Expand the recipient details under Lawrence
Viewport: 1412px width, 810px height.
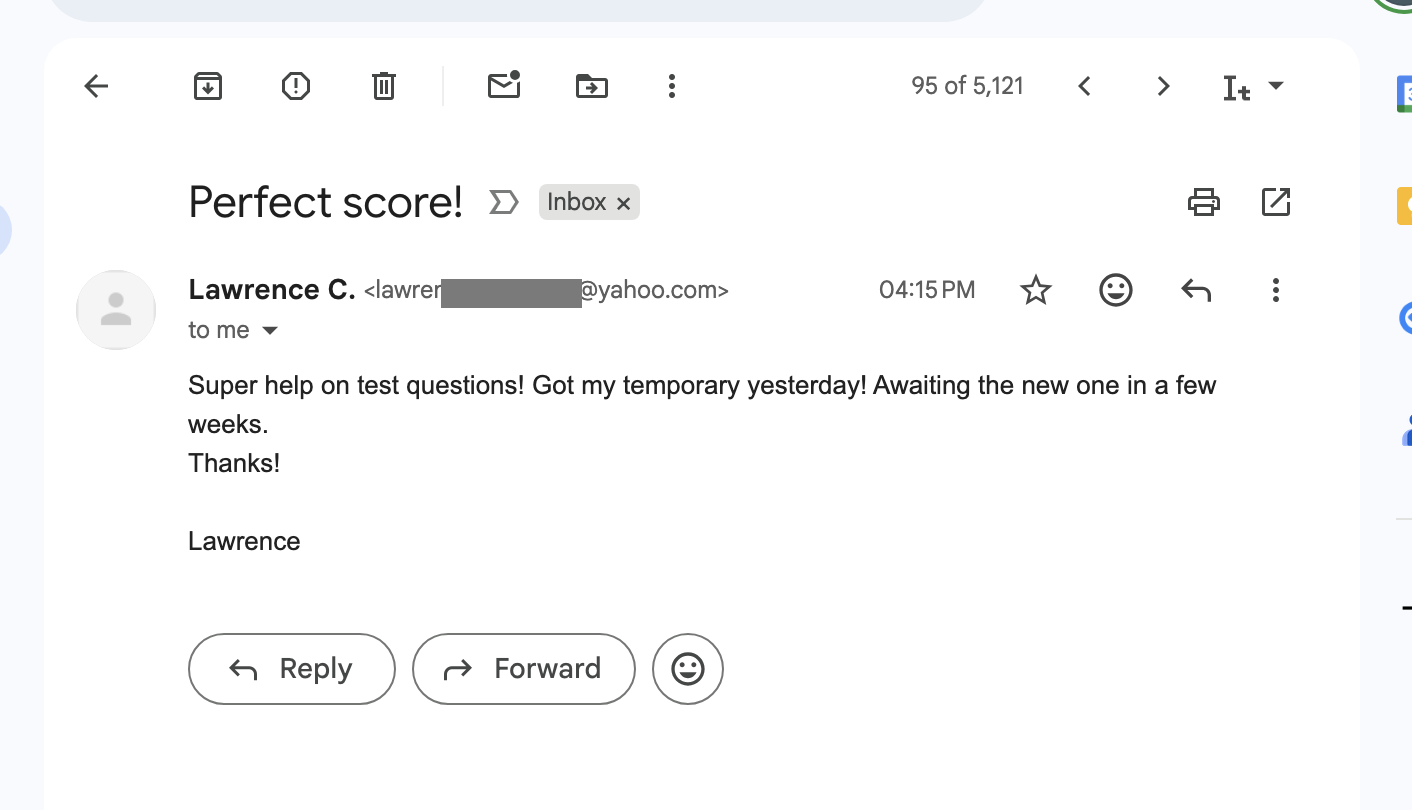[270, 330]
